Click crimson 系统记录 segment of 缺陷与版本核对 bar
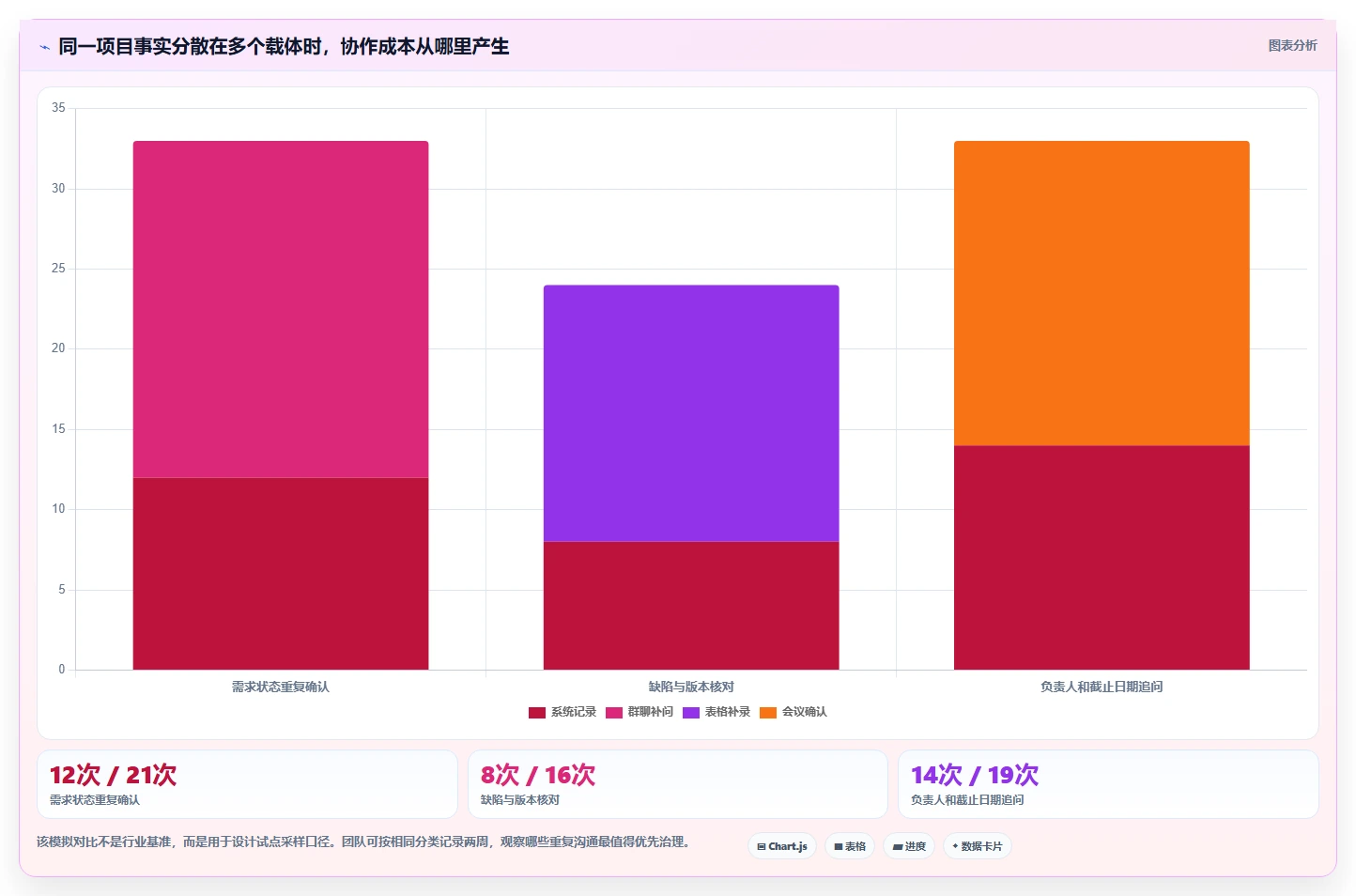This screenshot has width=1356, height=896. click(x=691, y=606)
